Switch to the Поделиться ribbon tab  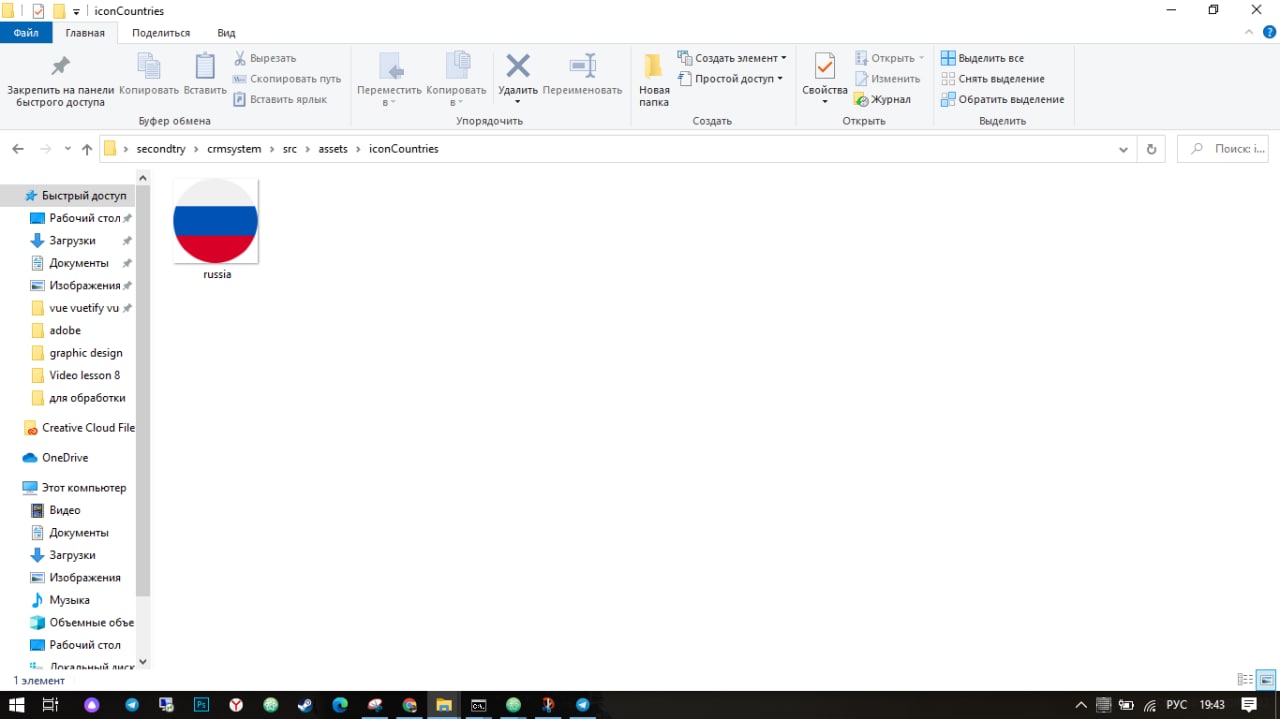click(161, 33)
